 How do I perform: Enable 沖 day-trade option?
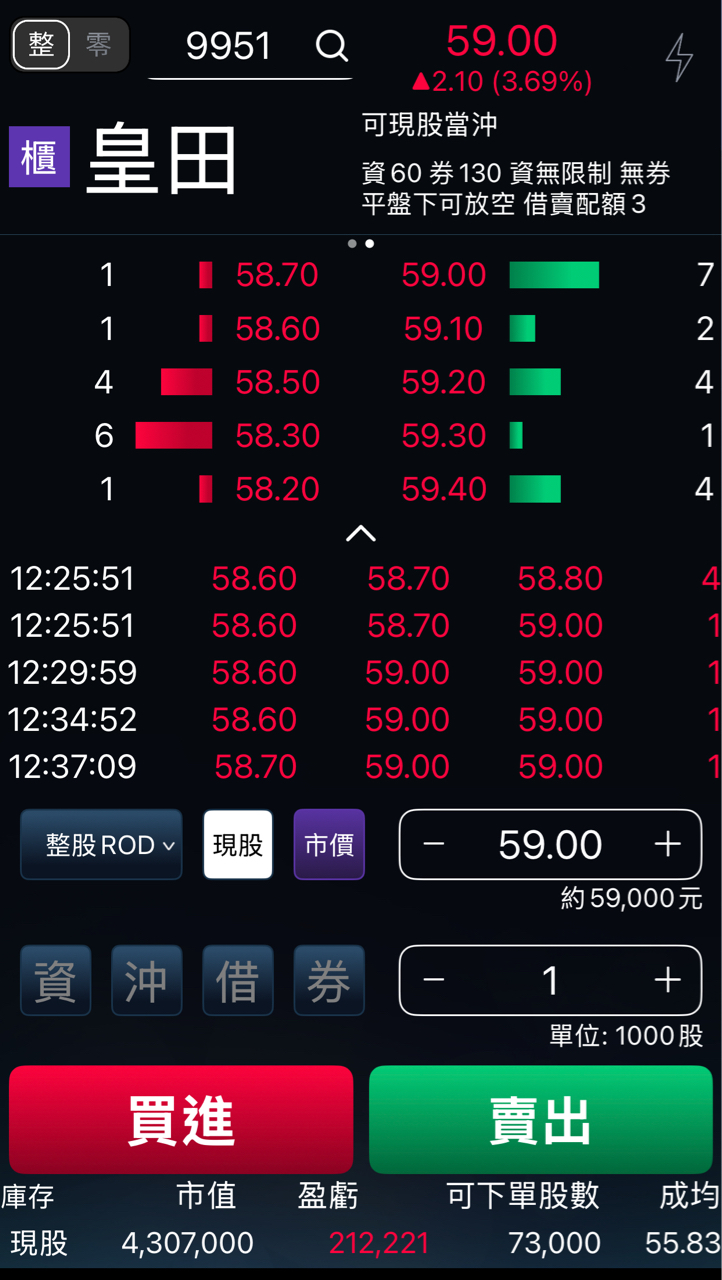(x=146, y=981)
